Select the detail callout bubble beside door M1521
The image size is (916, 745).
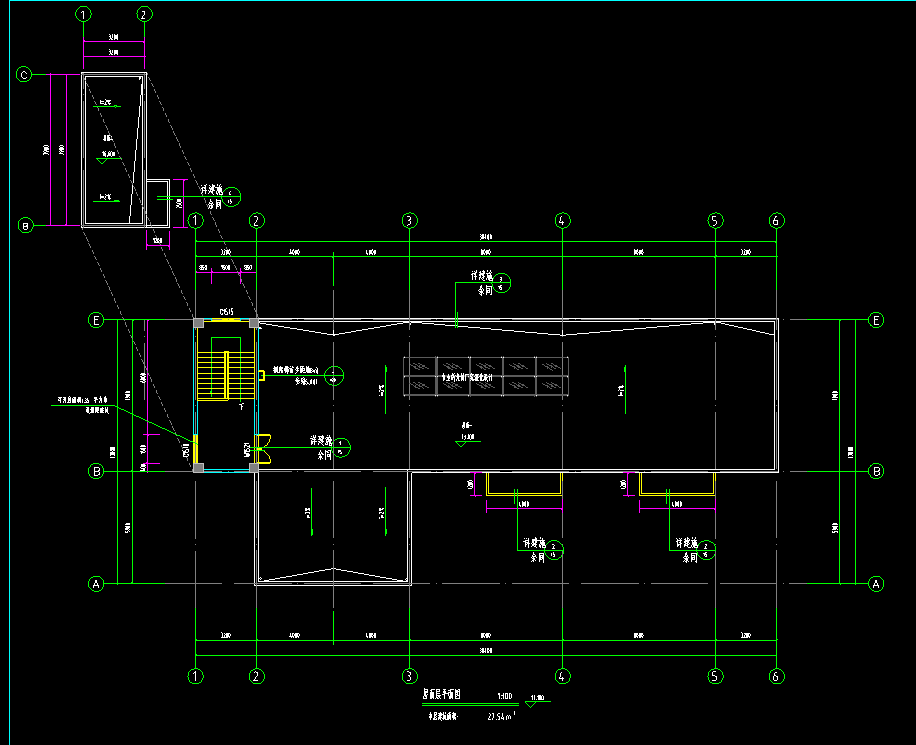342,447
